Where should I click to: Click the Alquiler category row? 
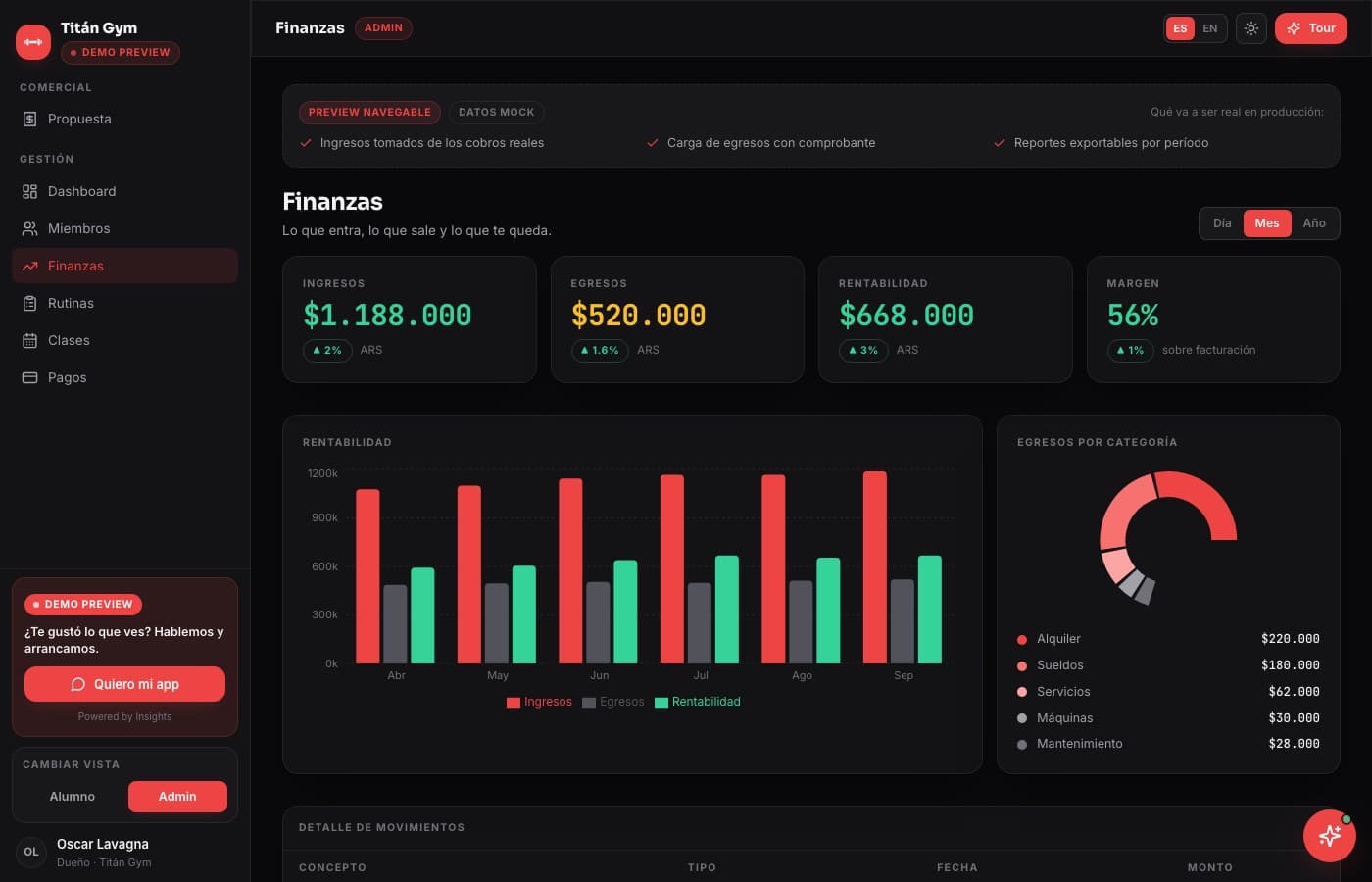pyautogui.click(x=1168, y=639)
